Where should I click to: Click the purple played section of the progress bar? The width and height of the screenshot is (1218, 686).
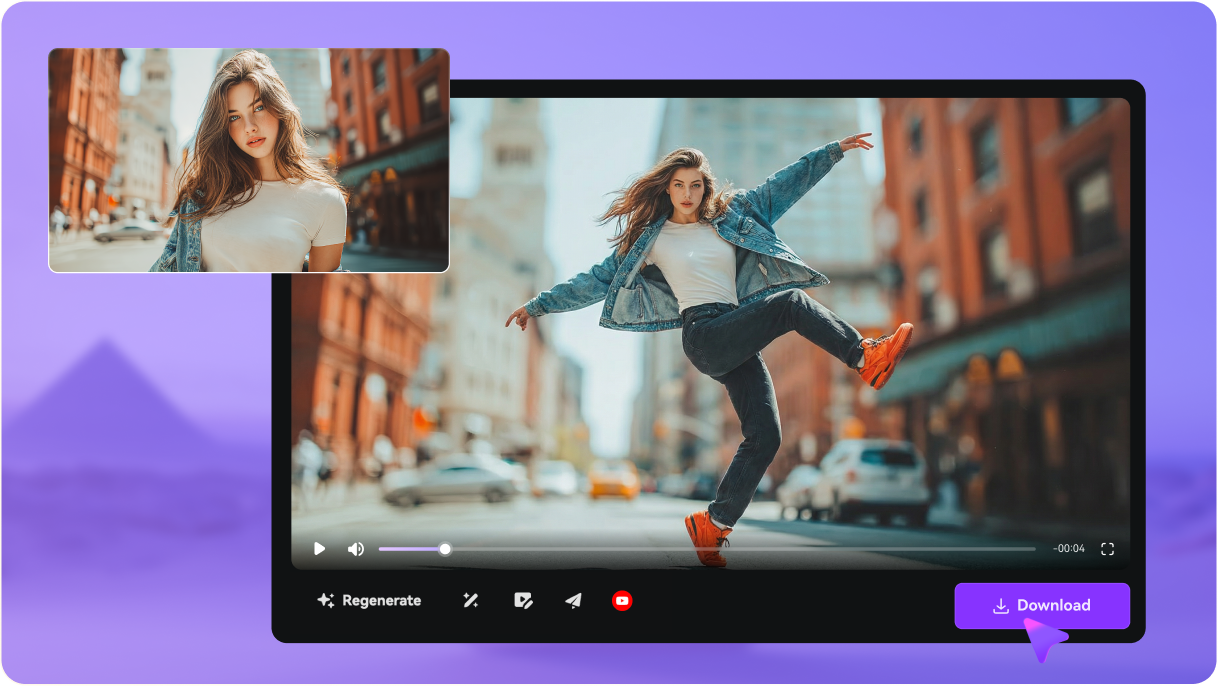[x=410, y=549]
